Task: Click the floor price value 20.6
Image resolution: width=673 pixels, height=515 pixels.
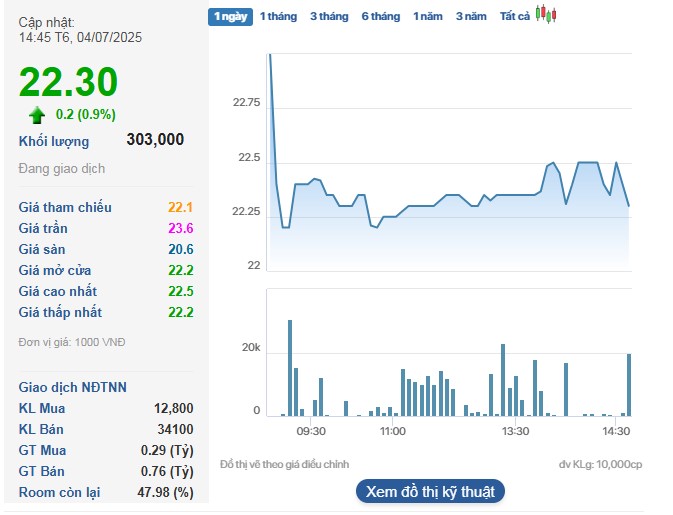Action: (180, 249)
